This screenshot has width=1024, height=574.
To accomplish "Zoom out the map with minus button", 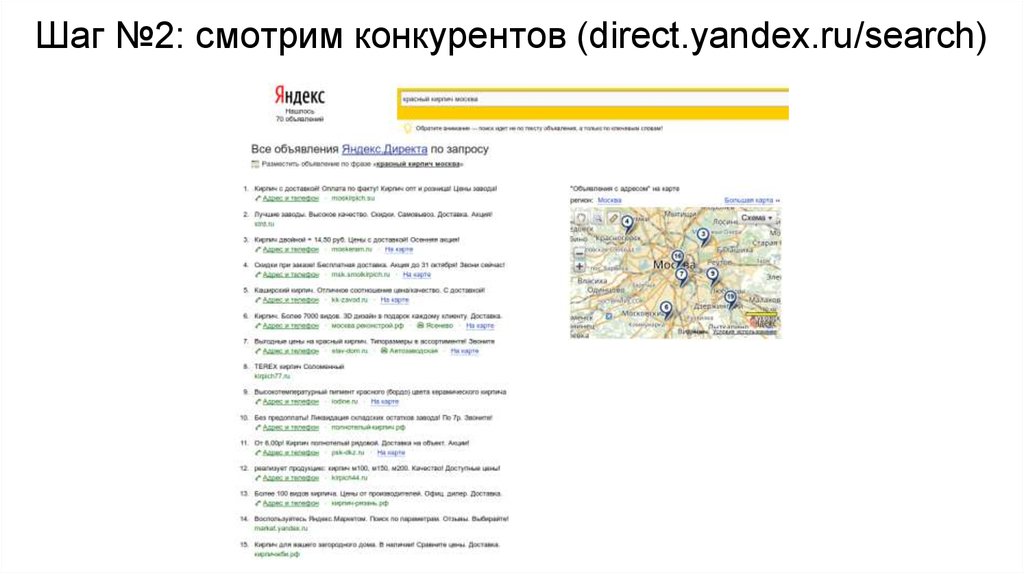I will point(579,253).
